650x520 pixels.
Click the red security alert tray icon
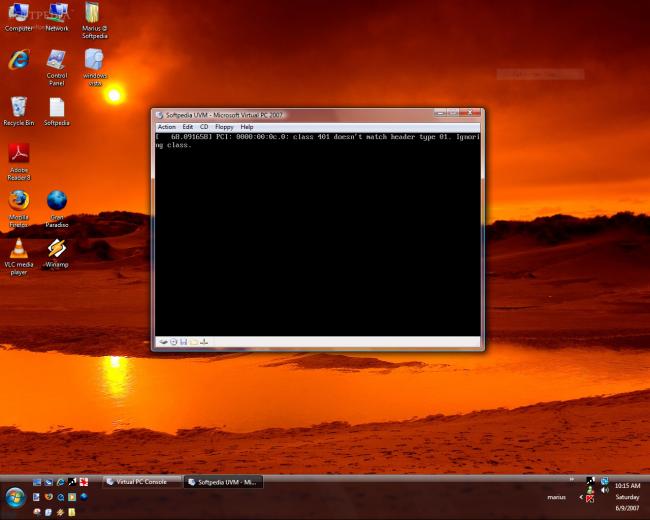590,499
